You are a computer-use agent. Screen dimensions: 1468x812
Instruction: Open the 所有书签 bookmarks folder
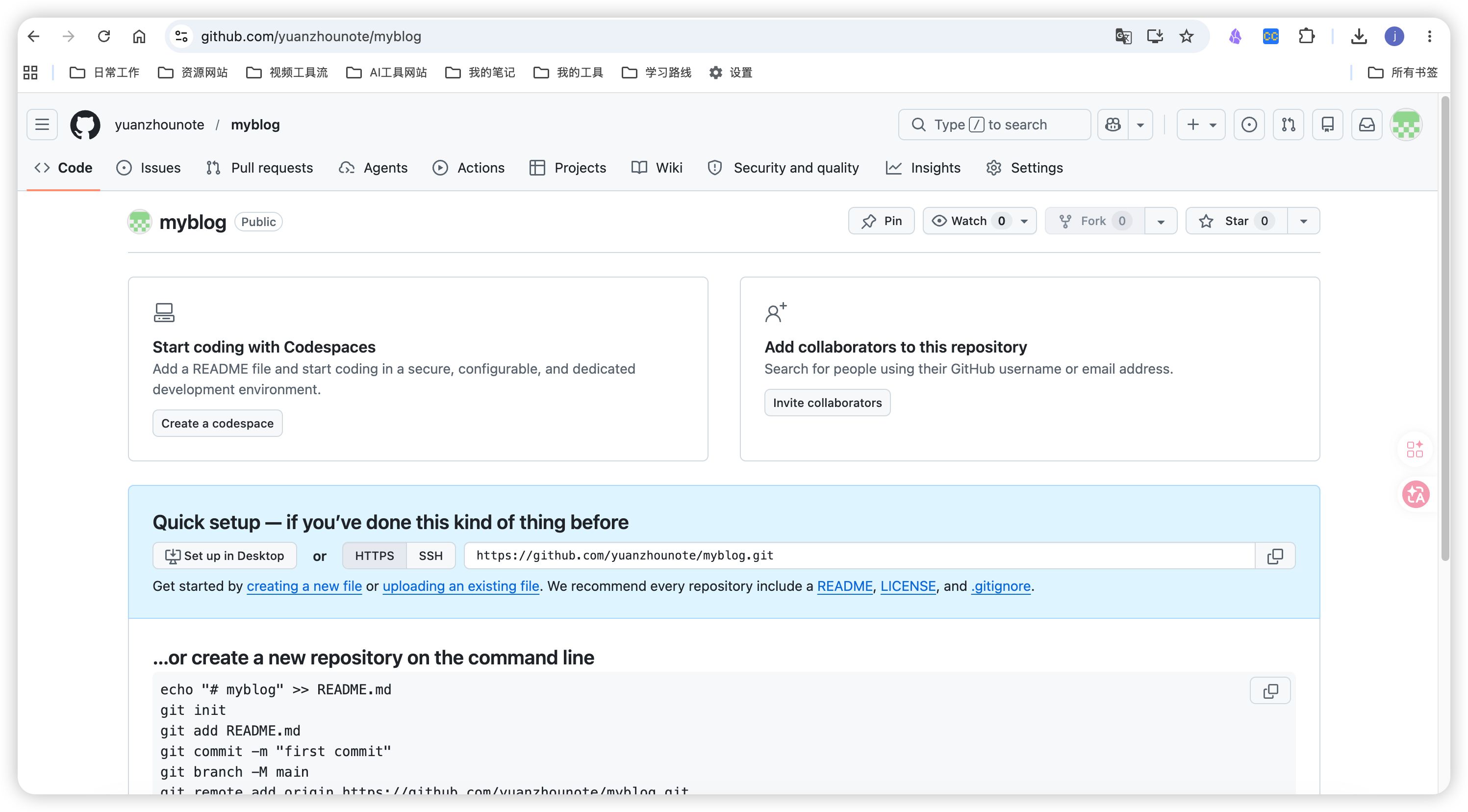coord(1403,73)
